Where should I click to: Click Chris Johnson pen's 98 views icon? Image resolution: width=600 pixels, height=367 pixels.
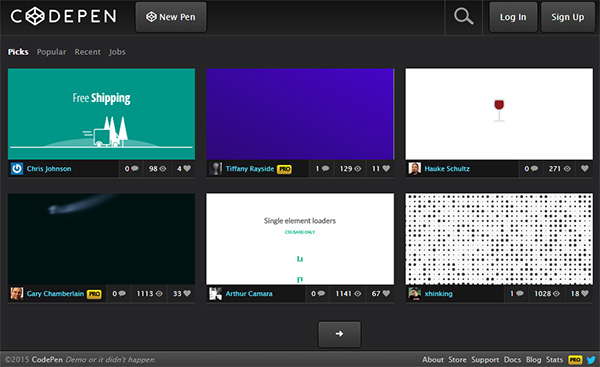(163, 169)
